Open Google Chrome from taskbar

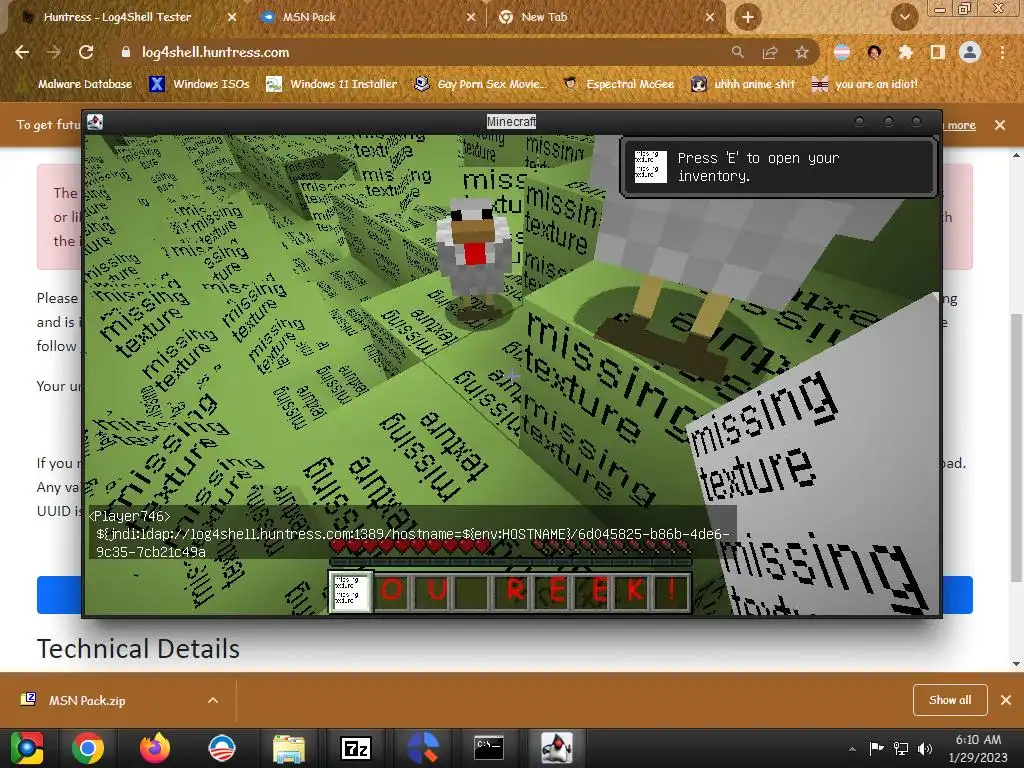click(x=88, y=748)
